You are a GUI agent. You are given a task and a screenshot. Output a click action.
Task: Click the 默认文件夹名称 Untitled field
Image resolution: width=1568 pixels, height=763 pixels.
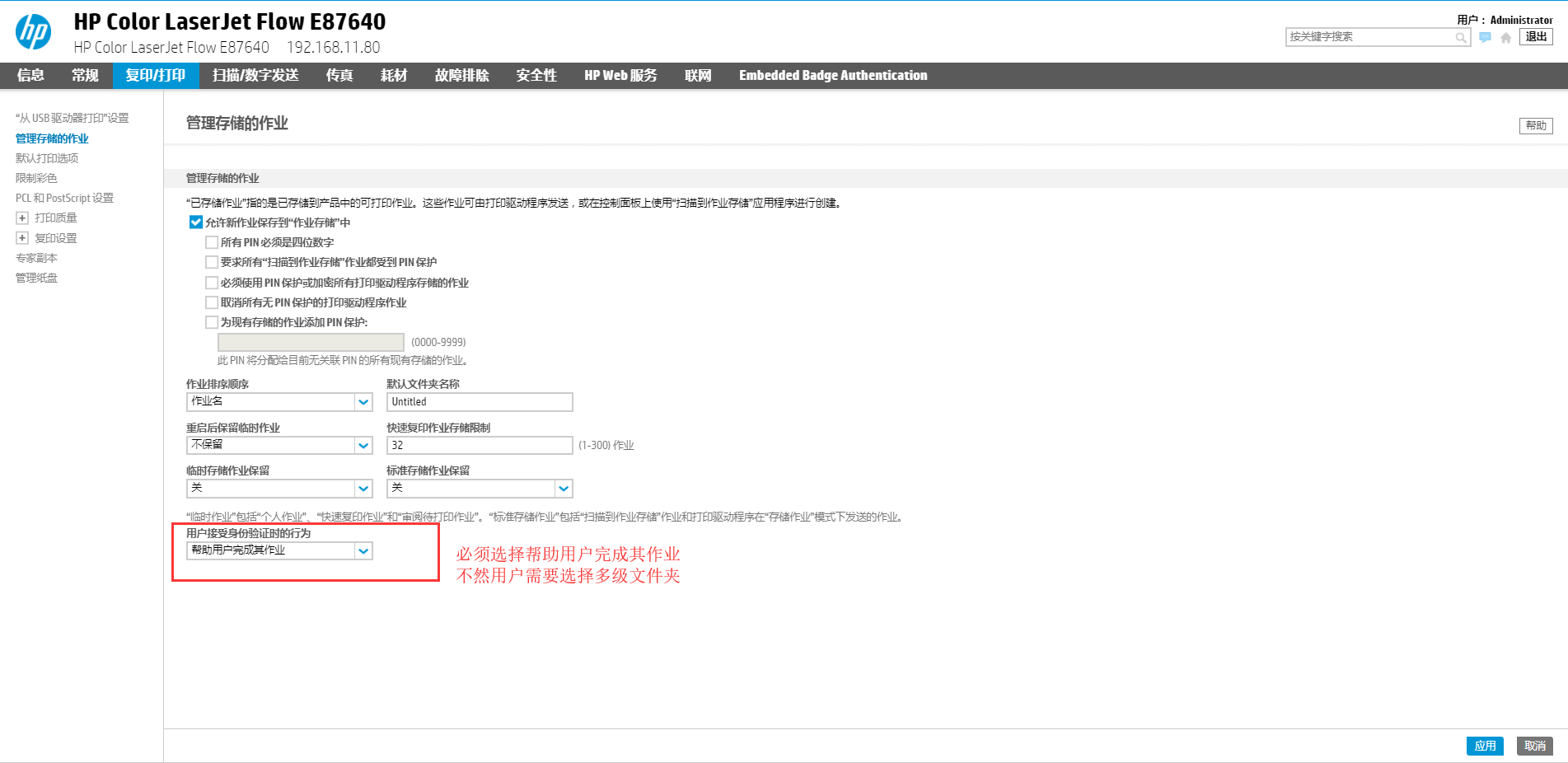coord(480,401)
